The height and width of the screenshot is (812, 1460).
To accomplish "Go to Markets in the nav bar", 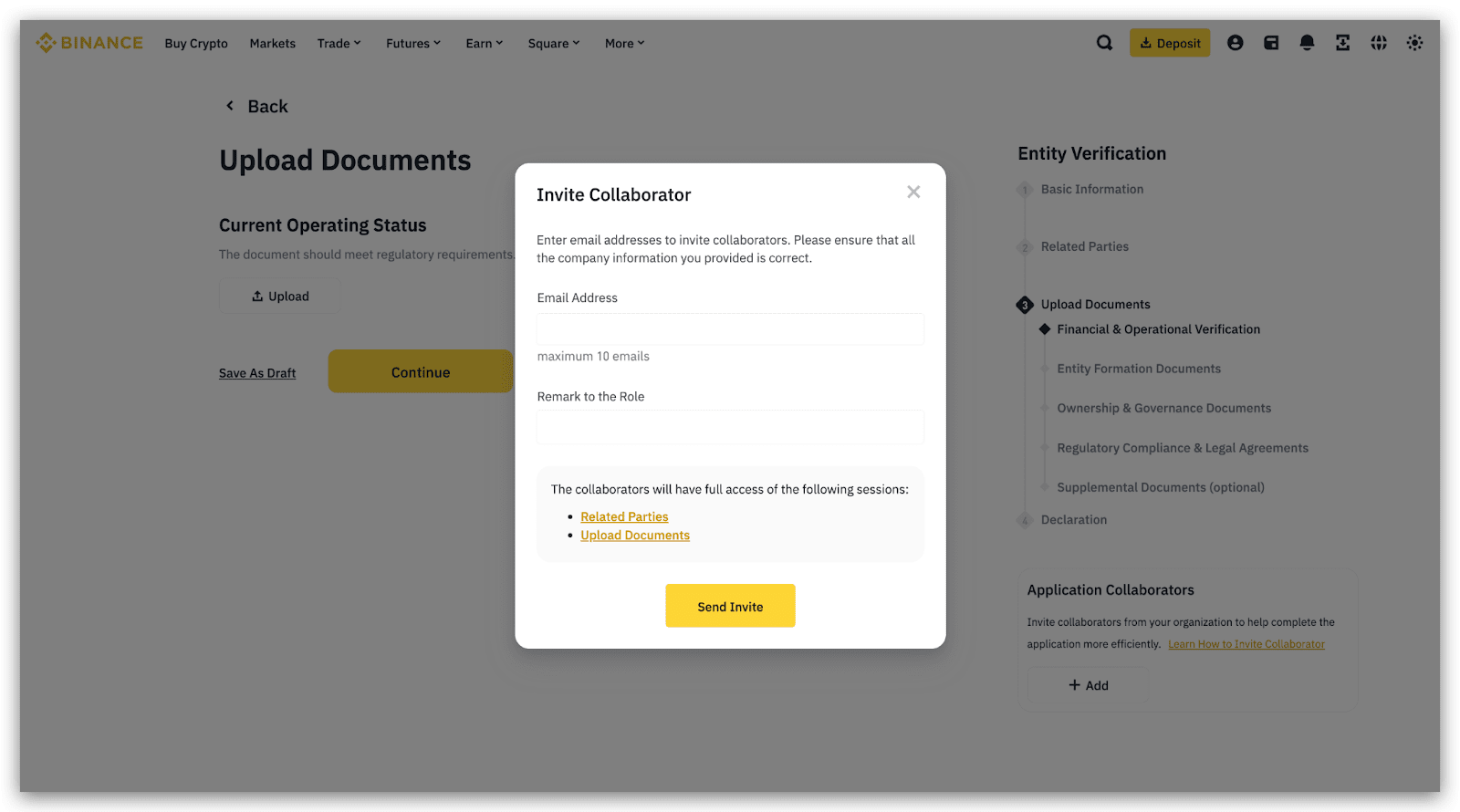I will point(272,43).
